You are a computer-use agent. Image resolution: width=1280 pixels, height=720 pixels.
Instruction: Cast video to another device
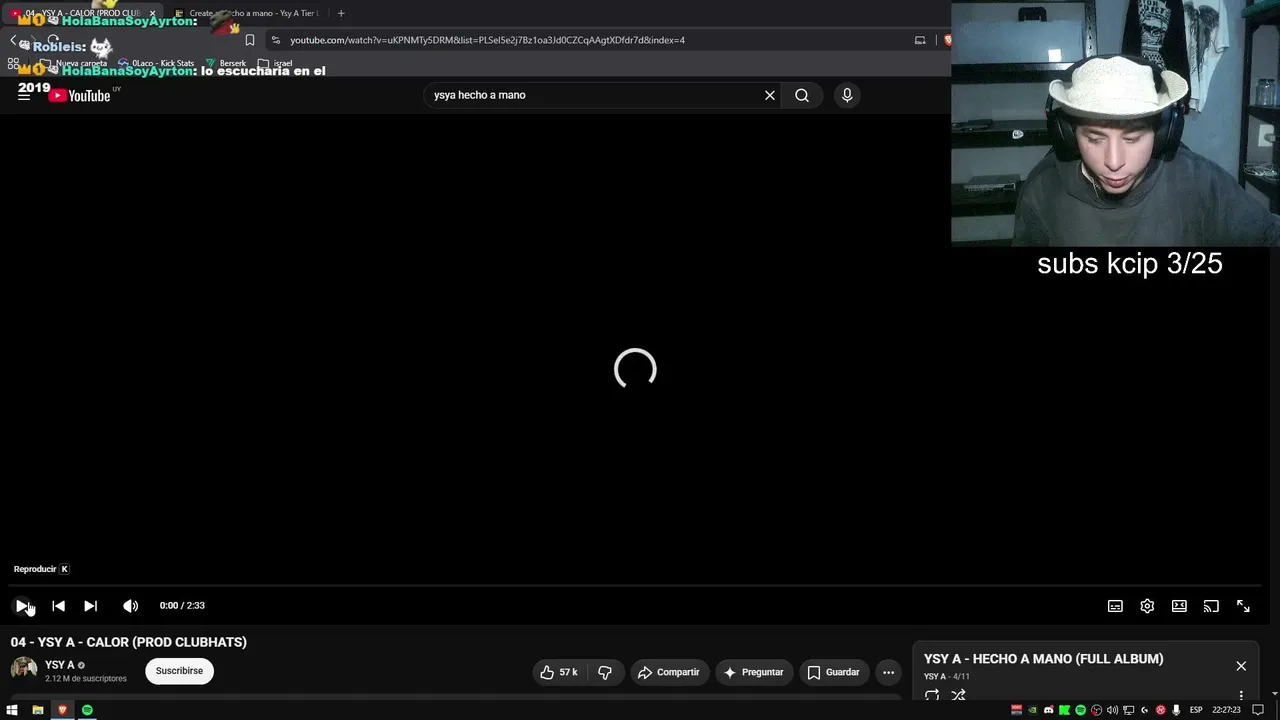[x=1211, y=606]
